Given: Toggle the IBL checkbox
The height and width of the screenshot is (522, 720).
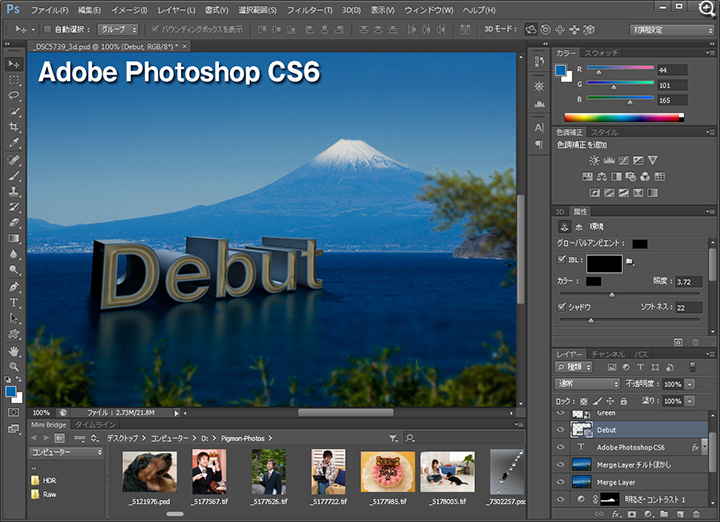Looking at the screenshot, I should coord(561,259).
